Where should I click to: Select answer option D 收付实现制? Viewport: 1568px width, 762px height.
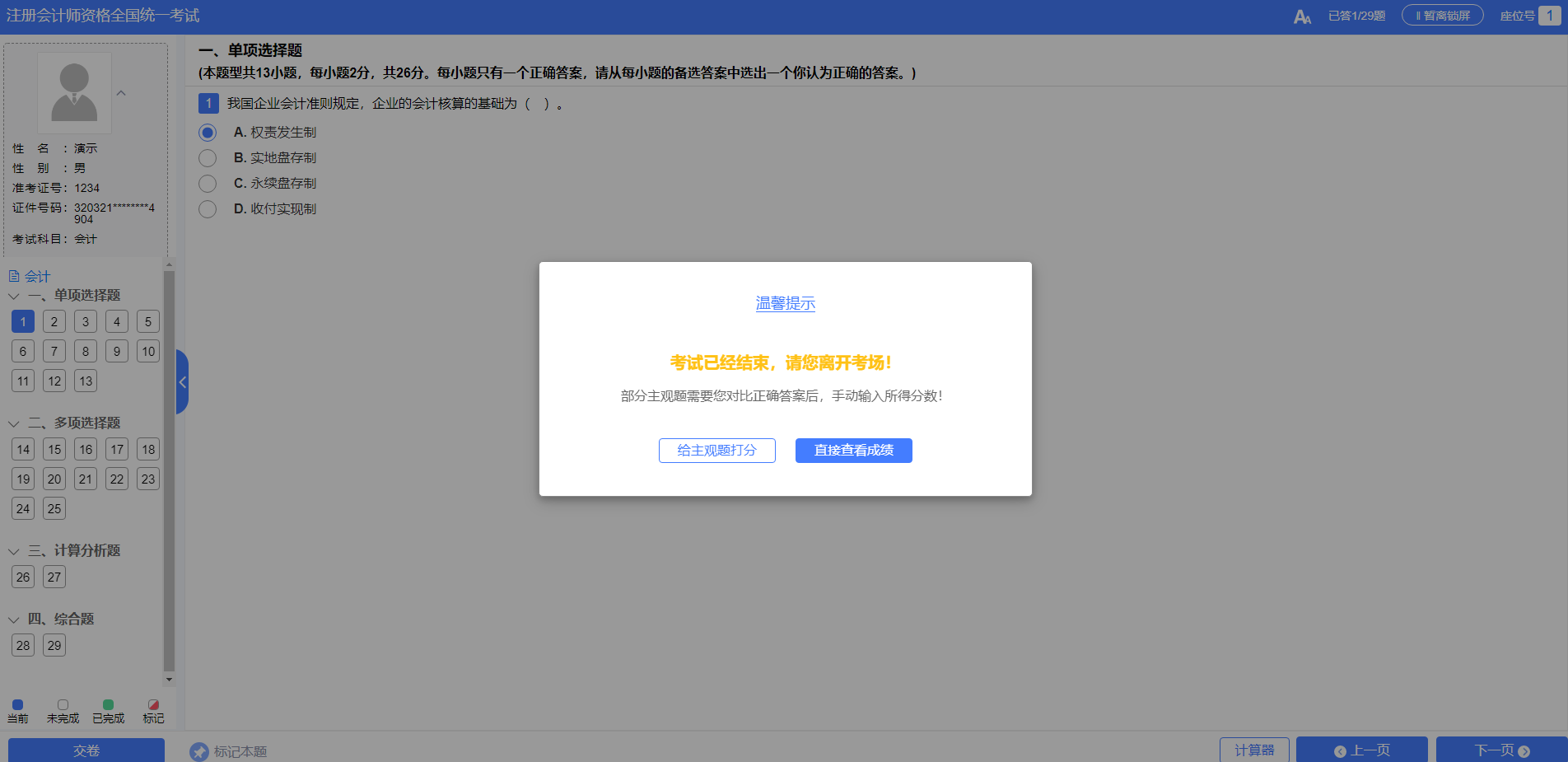[x=208, y=208]
